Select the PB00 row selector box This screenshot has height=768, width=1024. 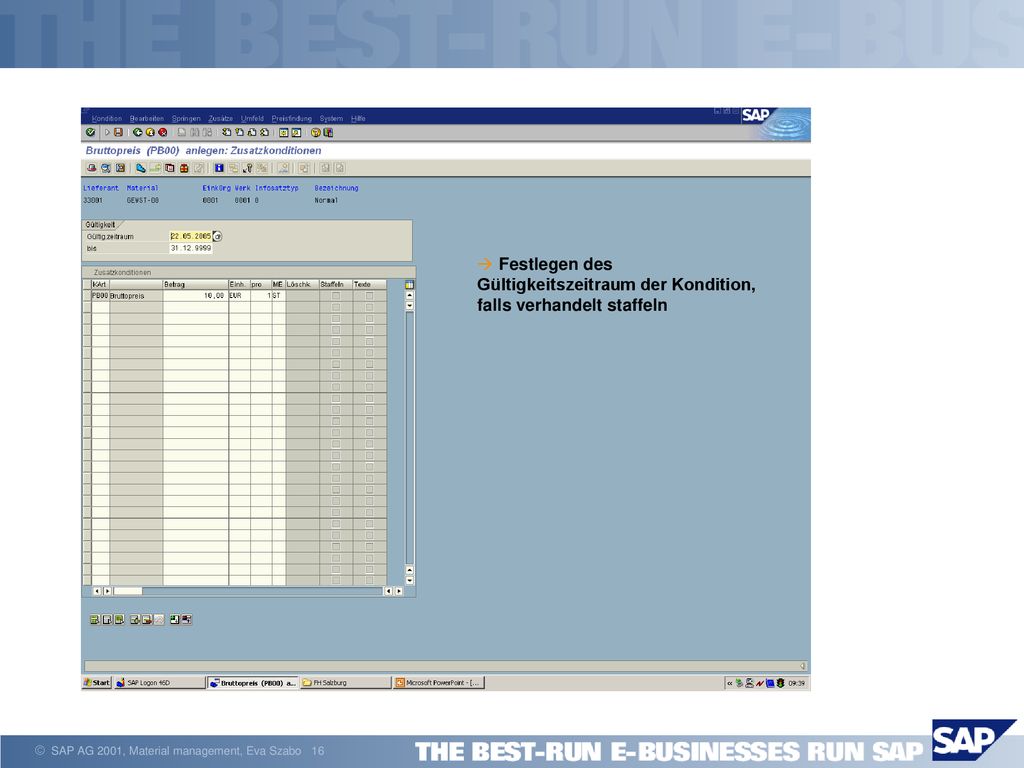click(87, 296)
